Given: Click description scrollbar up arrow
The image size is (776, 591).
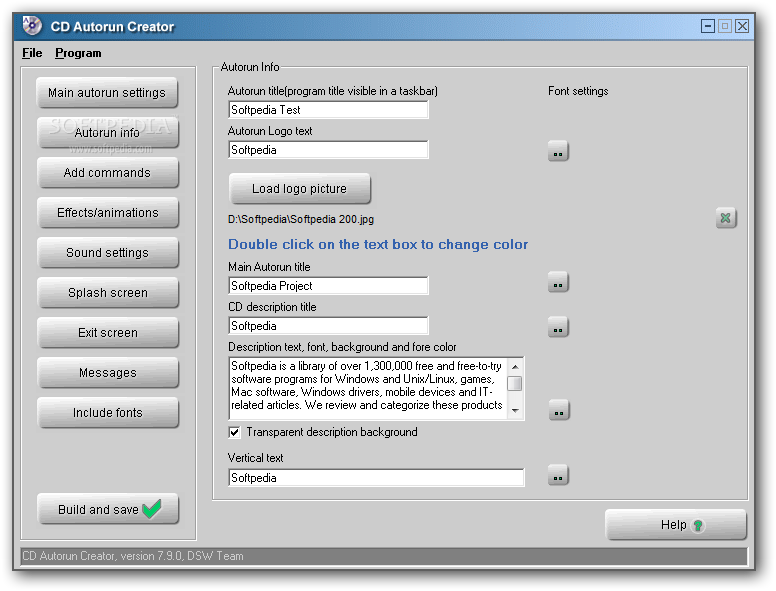Looking at the screenshot, I should (515, 367).
